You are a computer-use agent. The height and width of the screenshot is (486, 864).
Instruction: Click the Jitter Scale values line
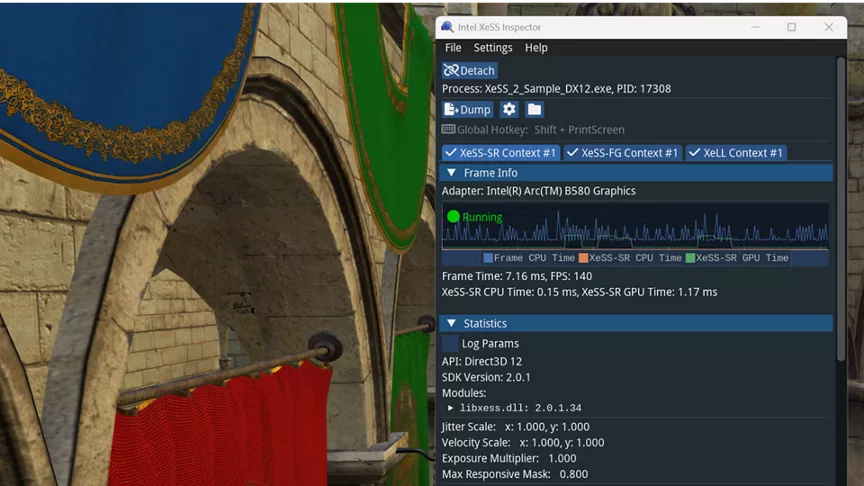tap(515, 427)
